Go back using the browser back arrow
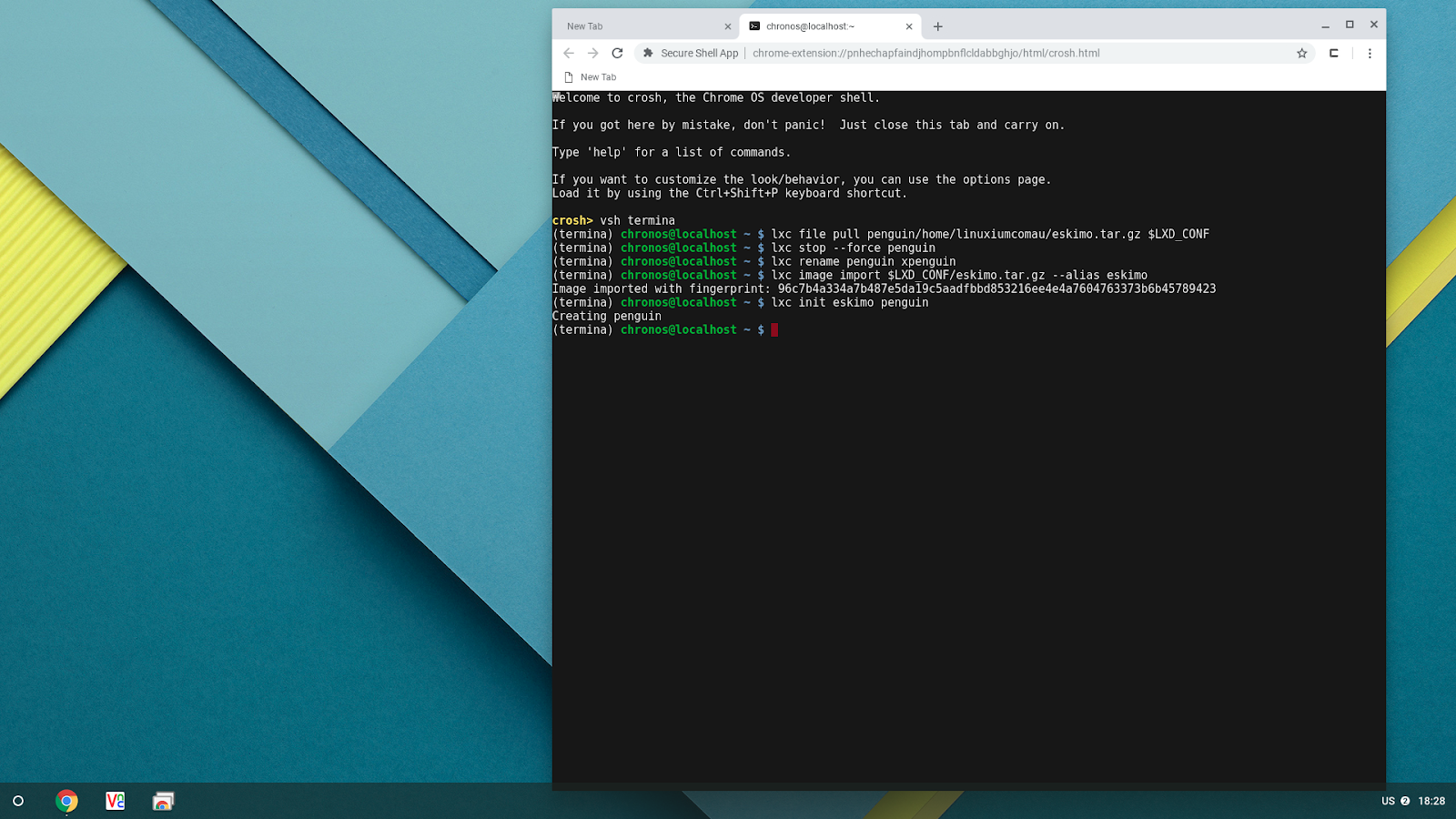This screenshot has height=819, width=1456. pyautogui.click(x=569, y=53)
